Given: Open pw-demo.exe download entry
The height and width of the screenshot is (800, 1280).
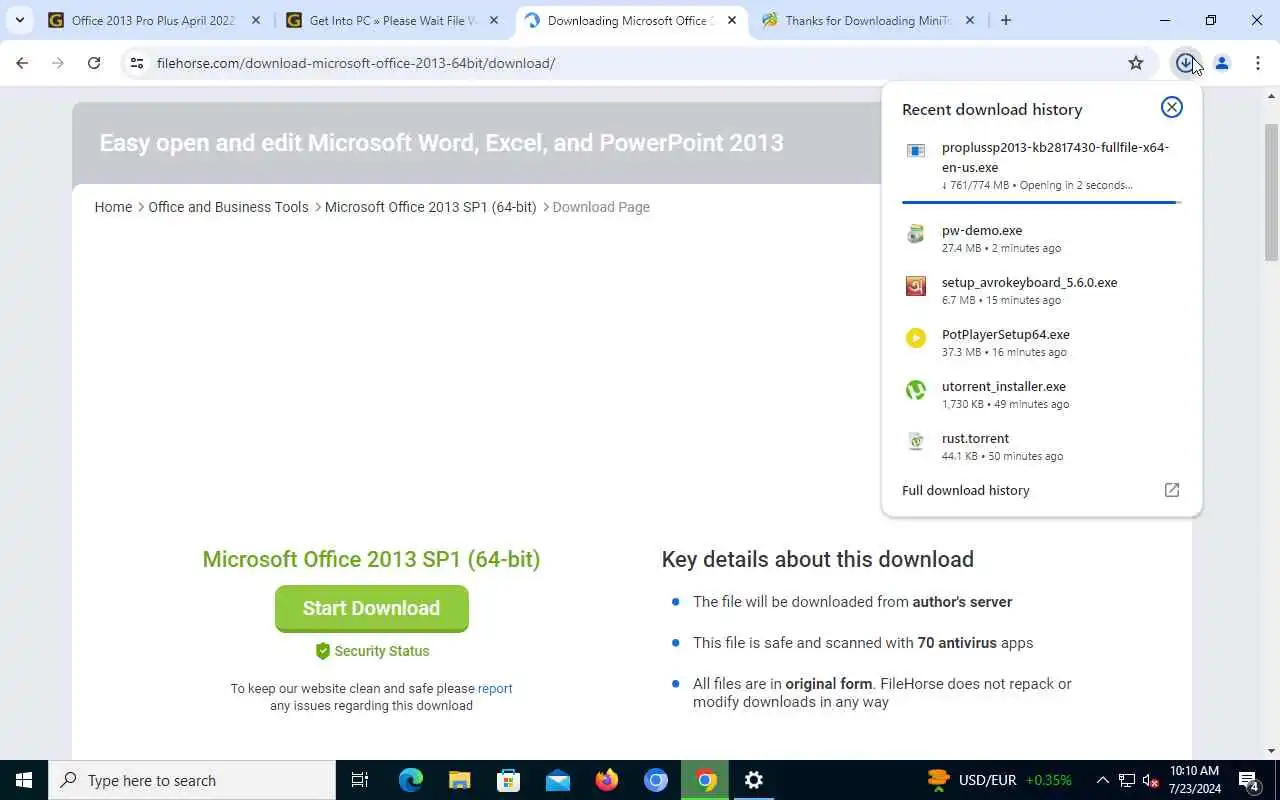Looking at the screenshot, I should 1041,238.
